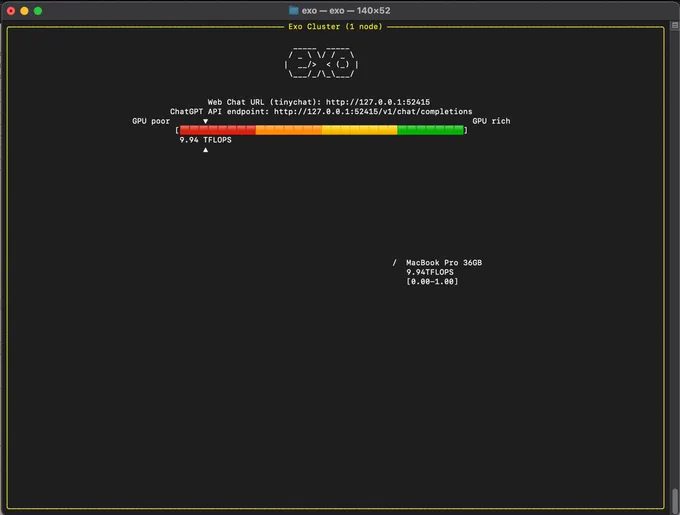
Task: Click the terminal scrollbar thumb at bottom right
Action: pos(675,499)
